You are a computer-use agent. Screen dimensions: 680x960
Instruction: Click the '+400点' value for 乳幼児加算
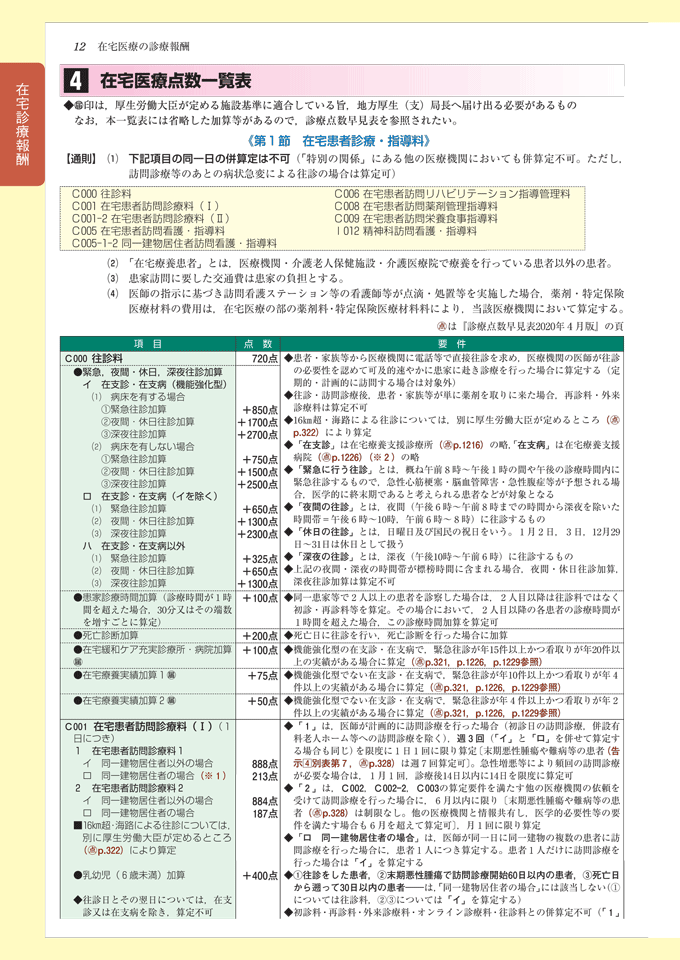point(260,876)
